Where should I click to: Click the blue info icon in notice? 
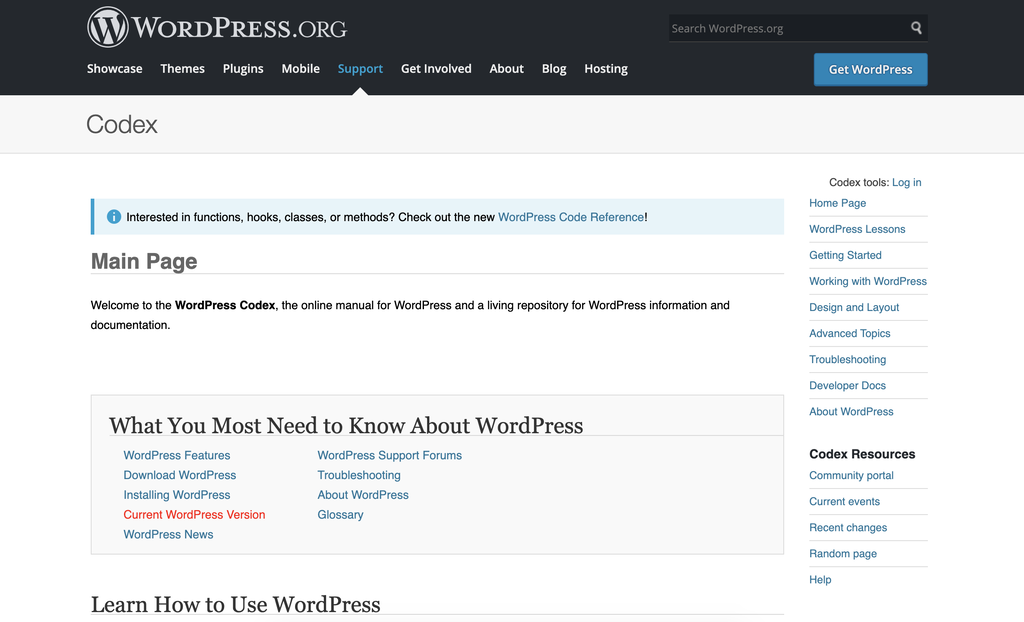coord(114,217)
